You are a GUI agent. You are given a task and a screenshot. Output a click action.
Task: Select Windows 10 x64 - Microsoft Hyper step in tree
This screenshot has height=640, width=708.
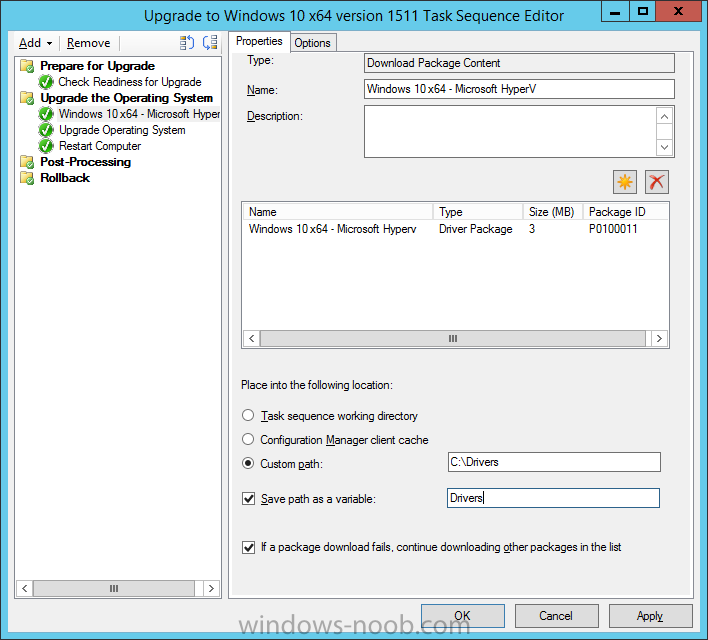[139, 114]
